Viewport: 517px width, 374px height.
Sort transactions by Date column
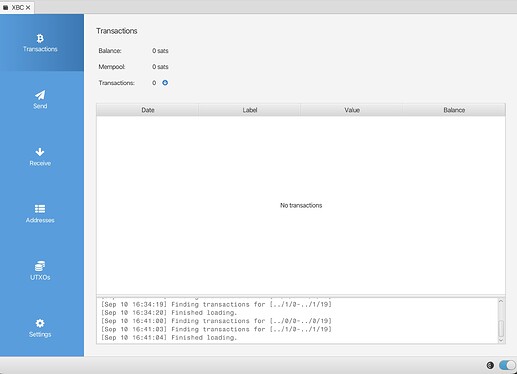(x=148, y=110)
